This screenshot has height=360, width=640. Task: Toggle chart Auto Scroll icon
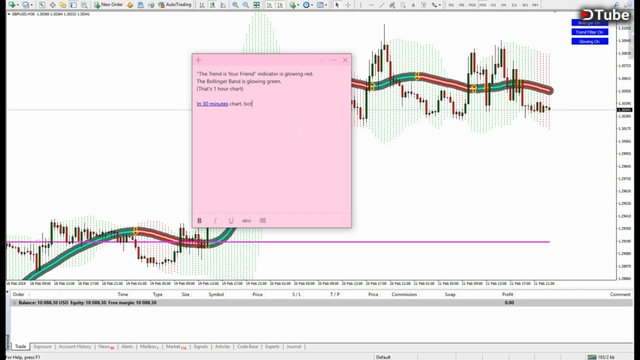269,5
